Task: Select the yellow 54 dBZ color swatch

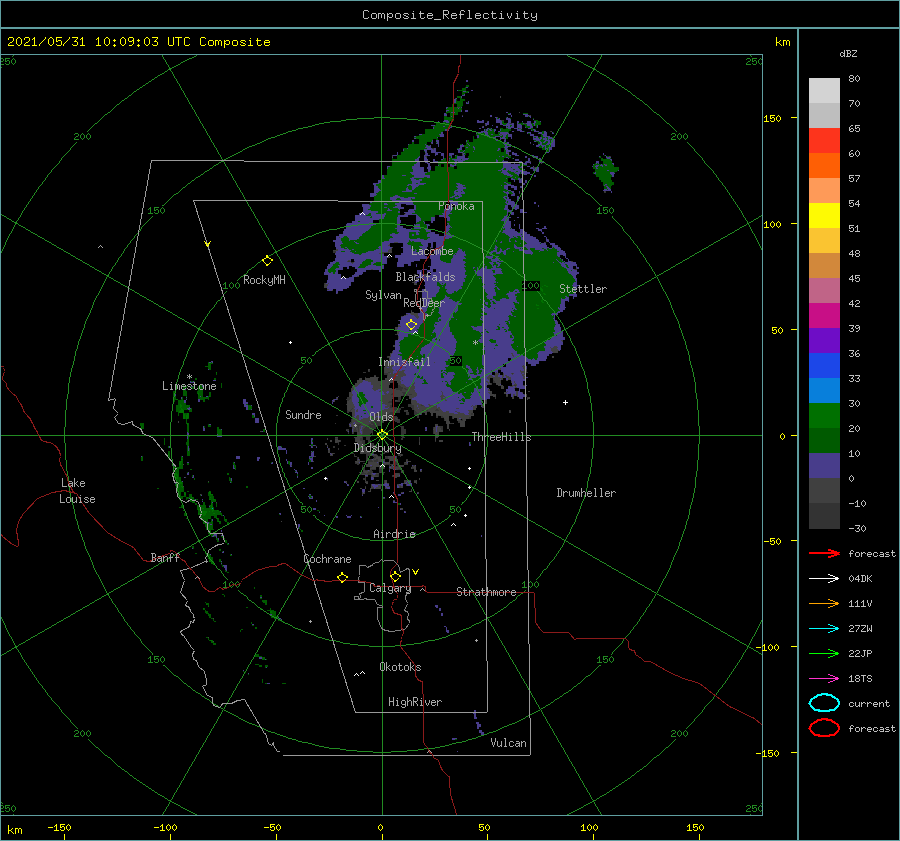Action: click(x=824, y=216)
